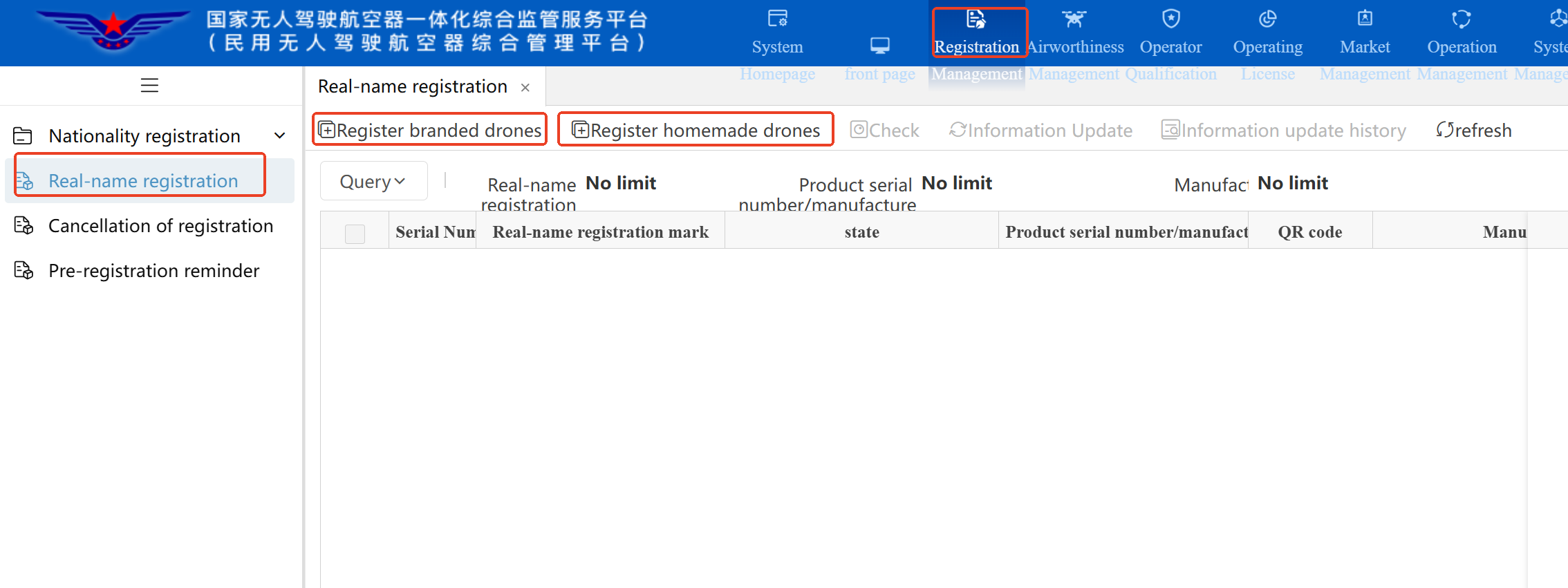This screenshot has width=1568, height=588.
Task: Click the Pre-registration reminder icon
Action: [x=24, y=270]
